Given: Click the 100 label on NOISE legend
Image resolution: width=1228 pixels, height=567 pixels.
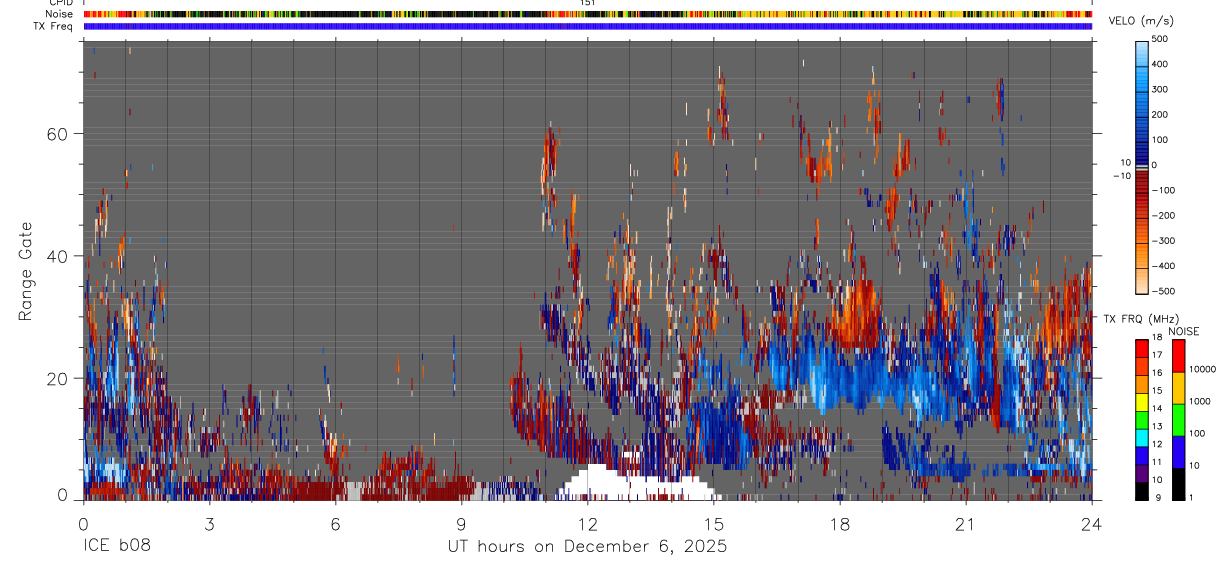Looking at the screenshot, I should pos(1198,433).
